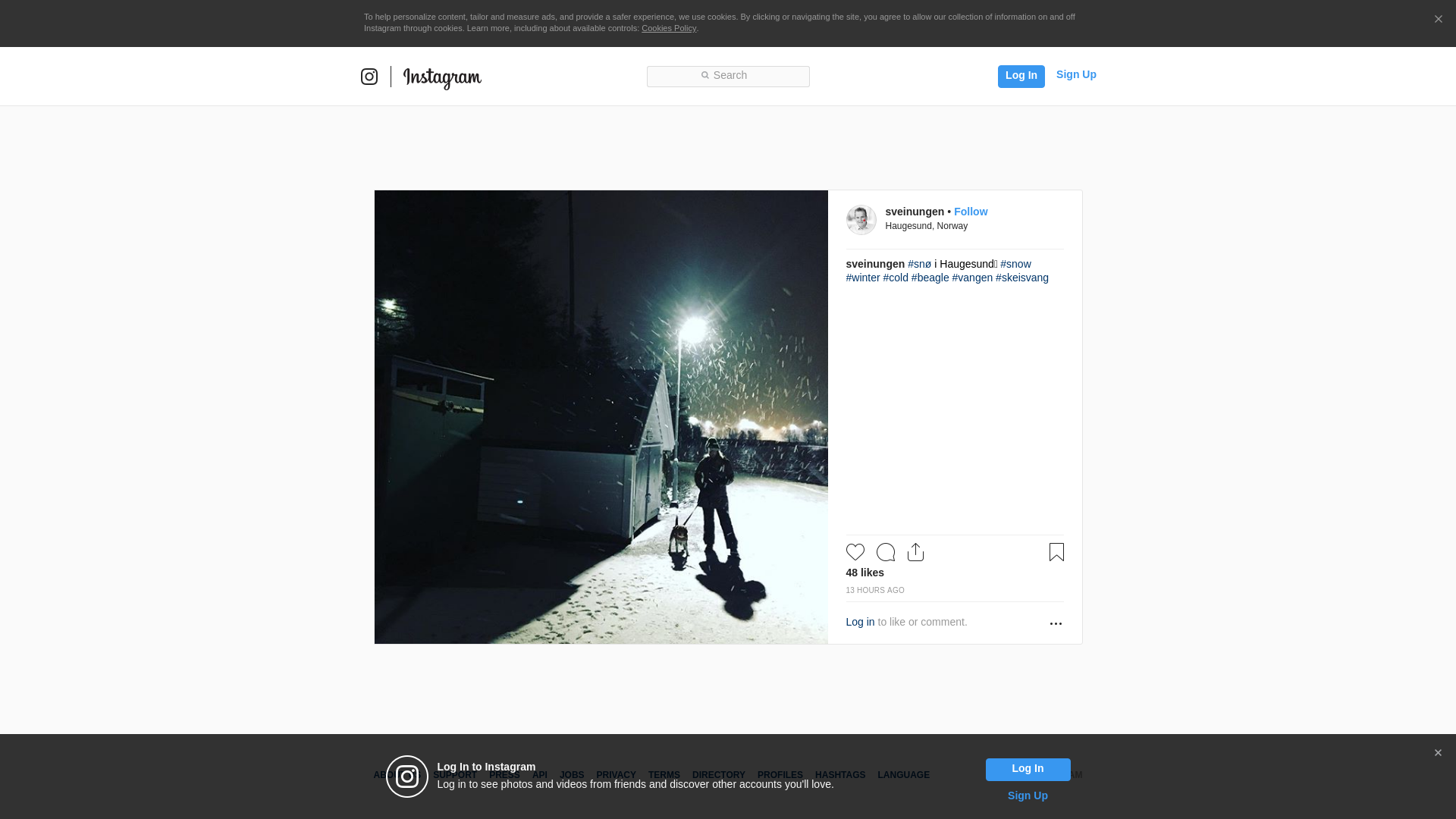The height and width of the screenshot is (819, 1456).
Task: Open the #vangen hashtag
Action: (971, 278)
